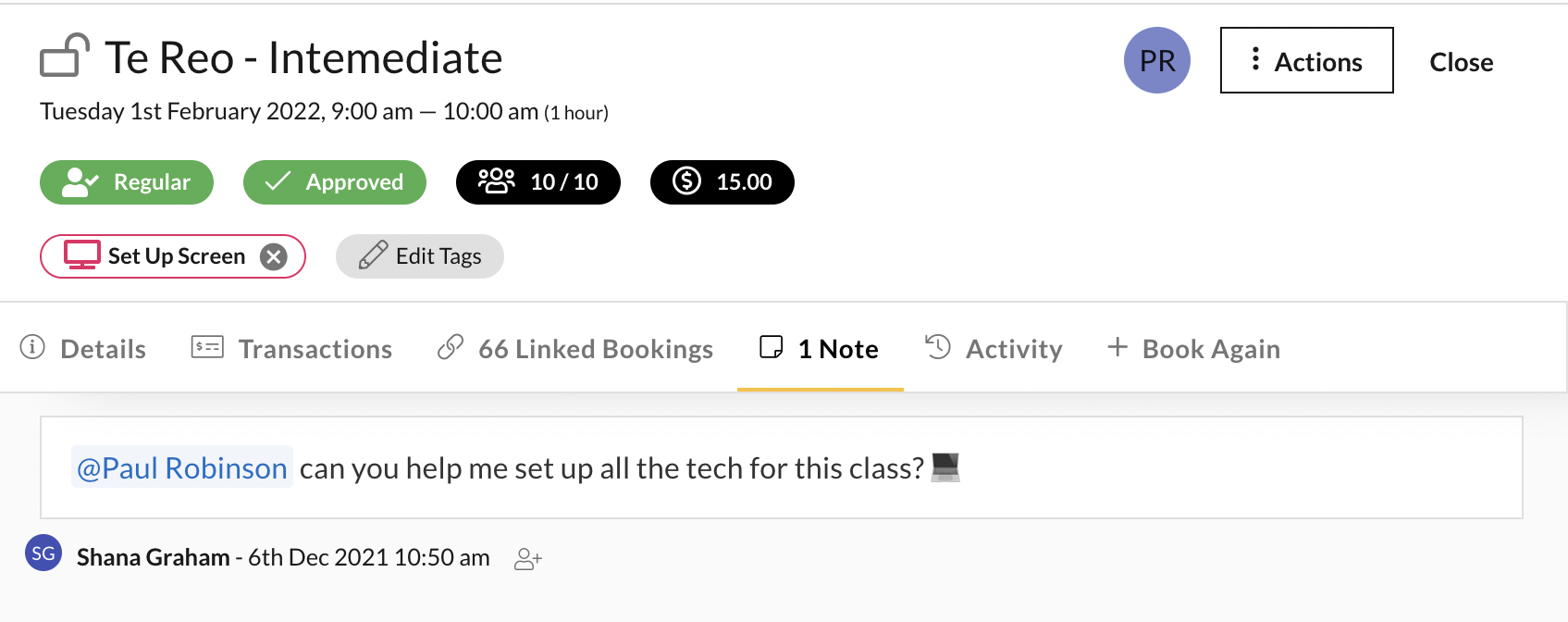Toggle the Approved status badge
Viewport: 1568px width, 622px height.
[x=335, y=182]
